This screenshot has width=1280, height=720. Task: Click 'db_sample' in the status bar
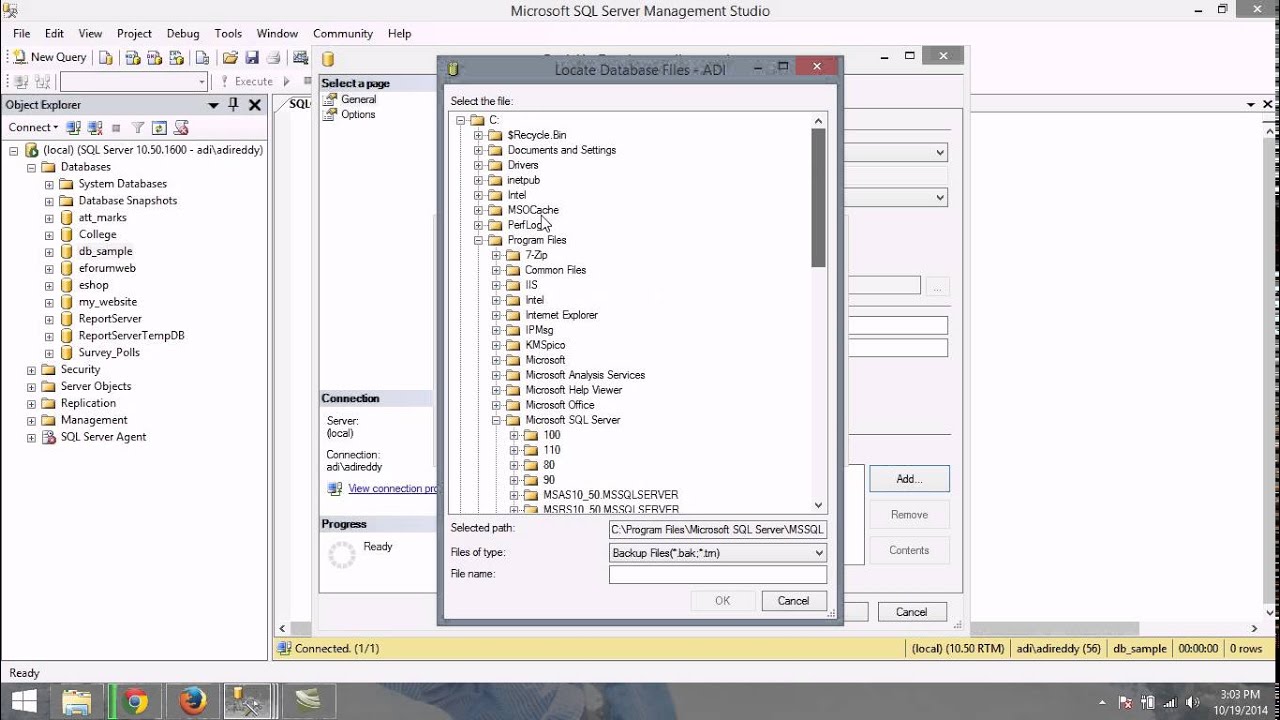[x=1140, y=649]
